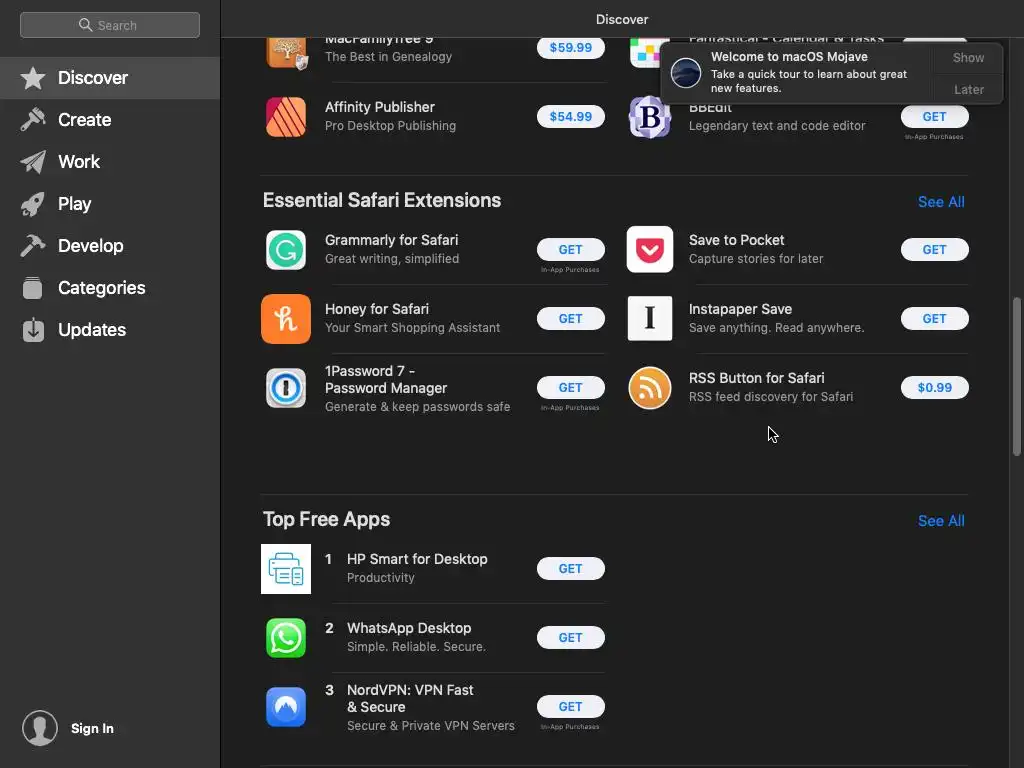Get Grammarly for Safari
The height and width of the screenshot is (768, 1024).
(x=571, y=249)
